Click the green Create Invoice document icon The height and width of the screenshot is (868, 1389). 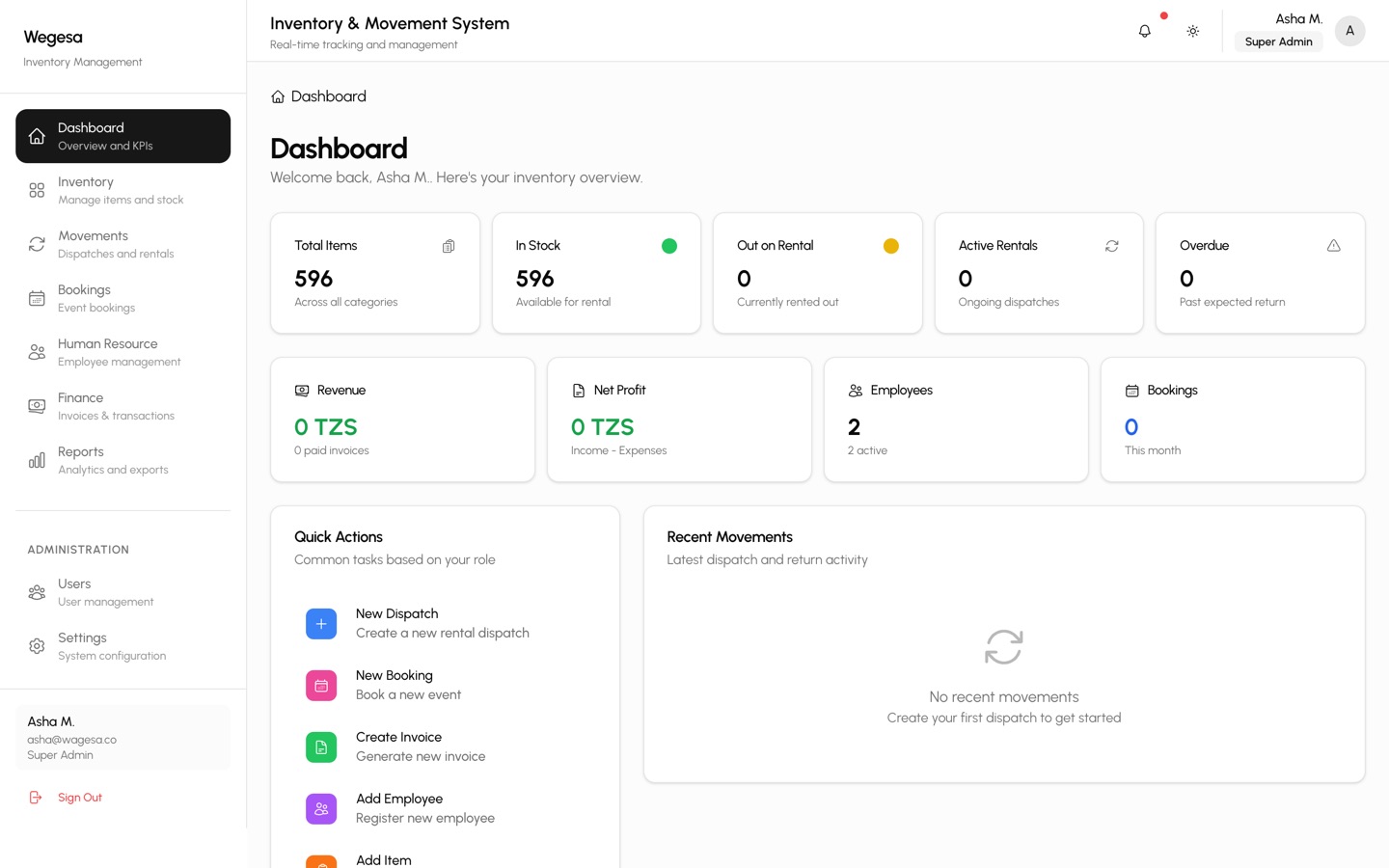point(321,747)
